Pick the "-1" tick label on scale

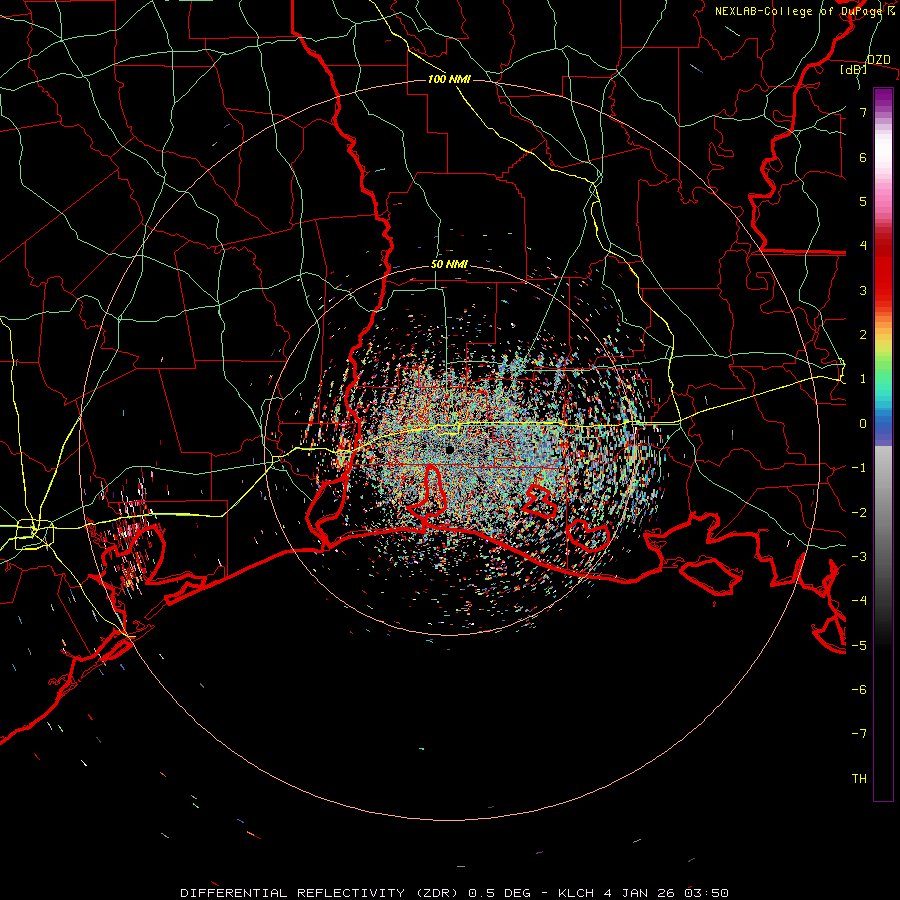tap(859, 468)
